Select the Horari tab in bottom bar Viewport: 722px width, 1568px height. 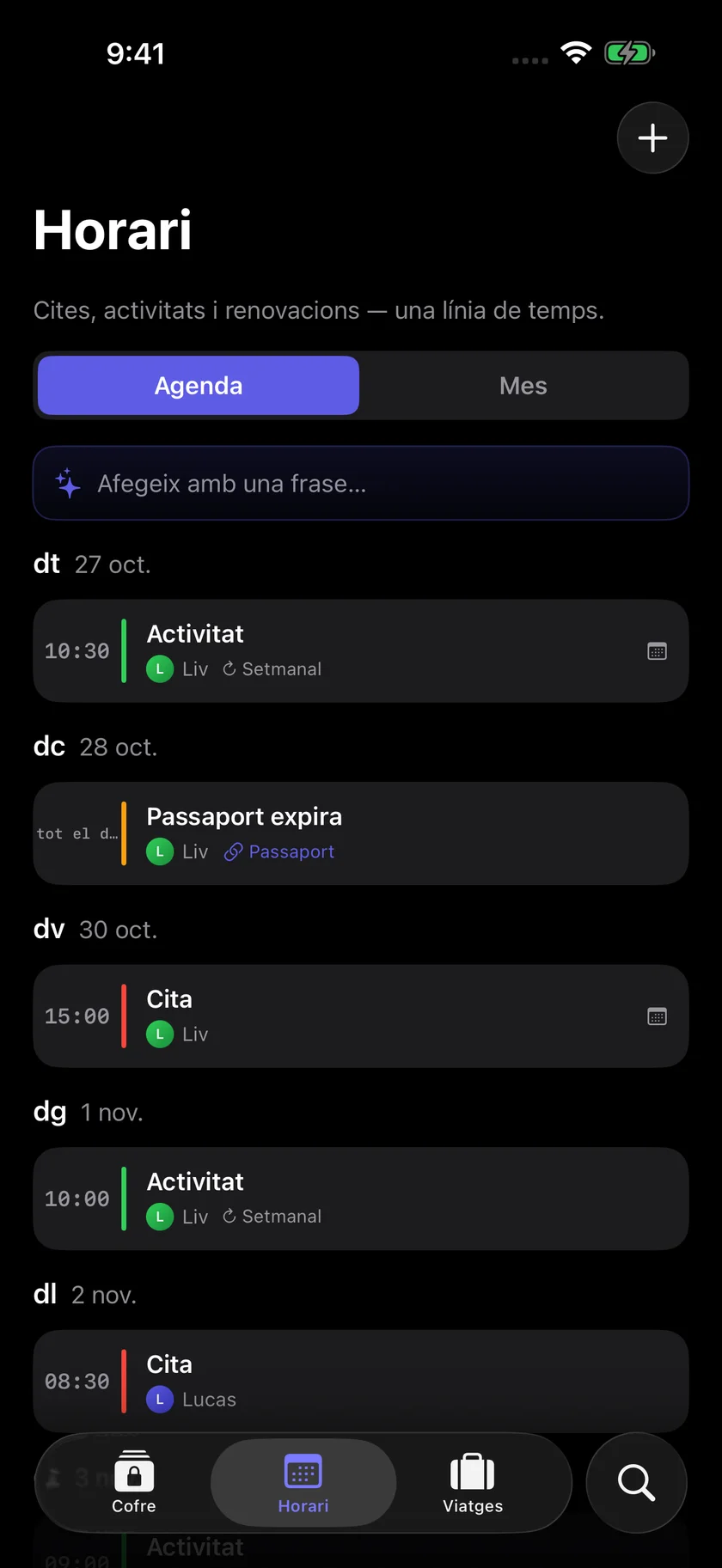point(303,1482)
